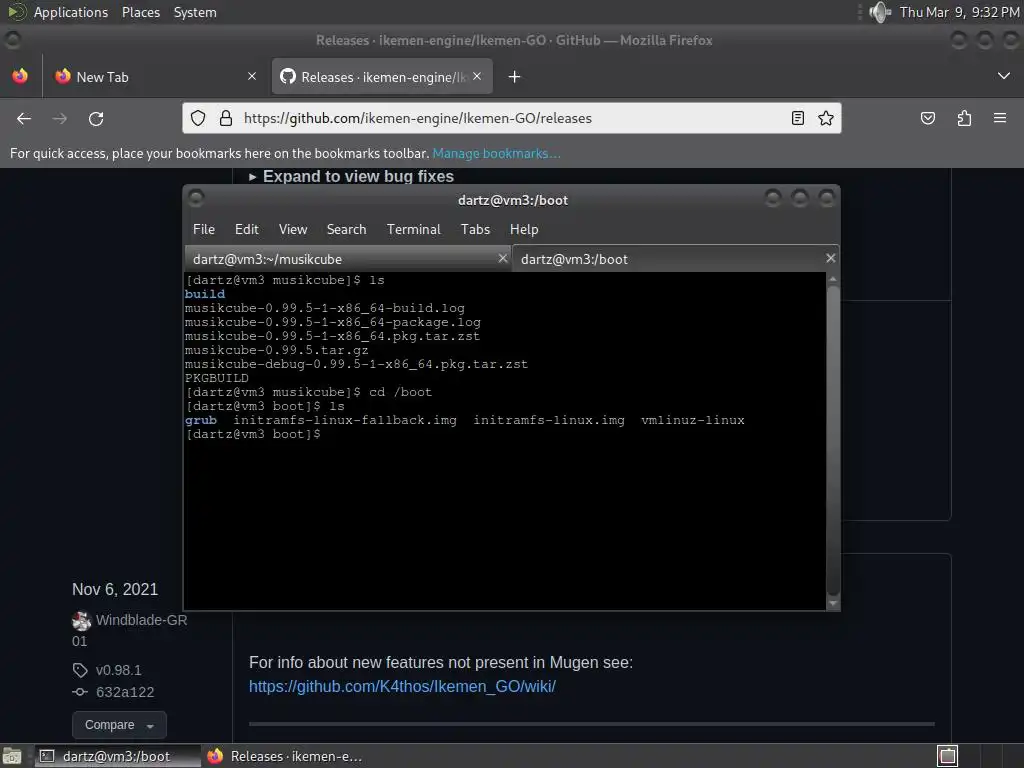Image resolution: width=1024 pixels, height=768 pixels.
Task: Open Firefox extensions icon
Action: 964,118
